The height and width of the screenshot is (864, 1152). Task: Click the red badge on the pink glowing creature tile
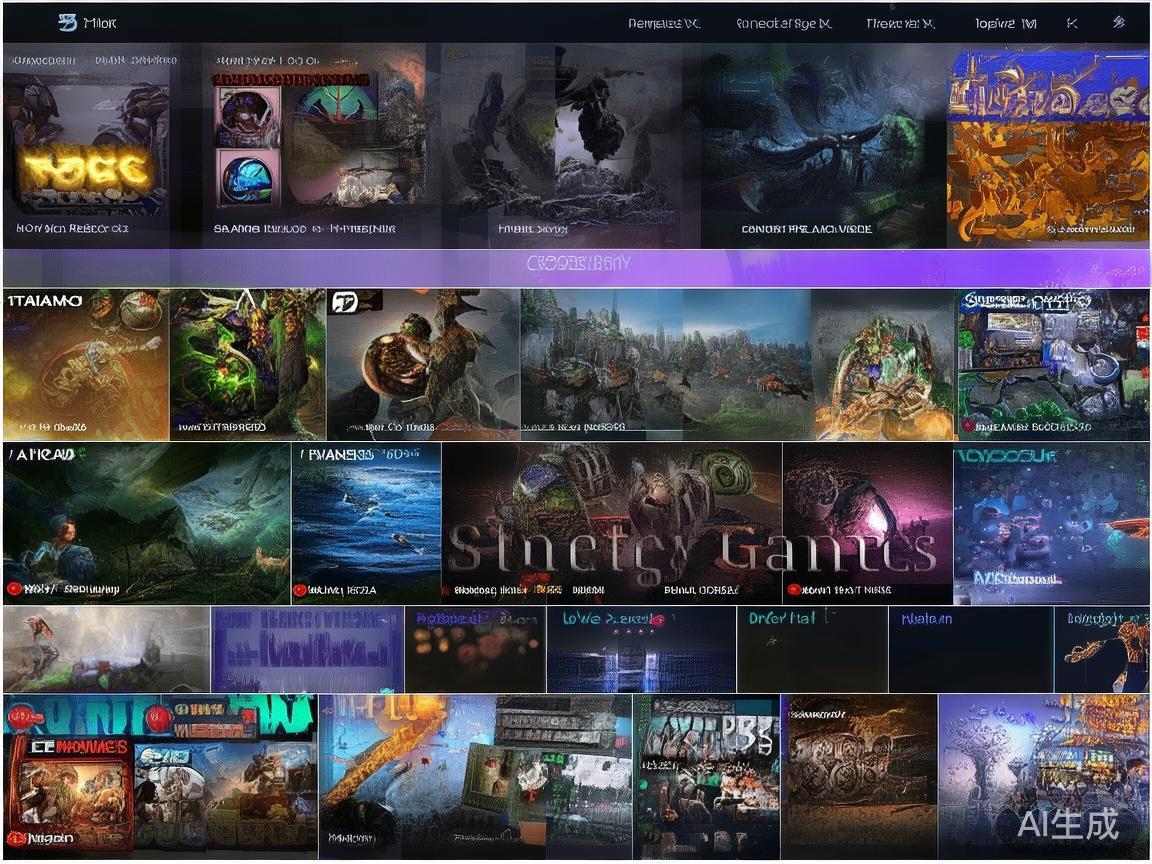794,590
